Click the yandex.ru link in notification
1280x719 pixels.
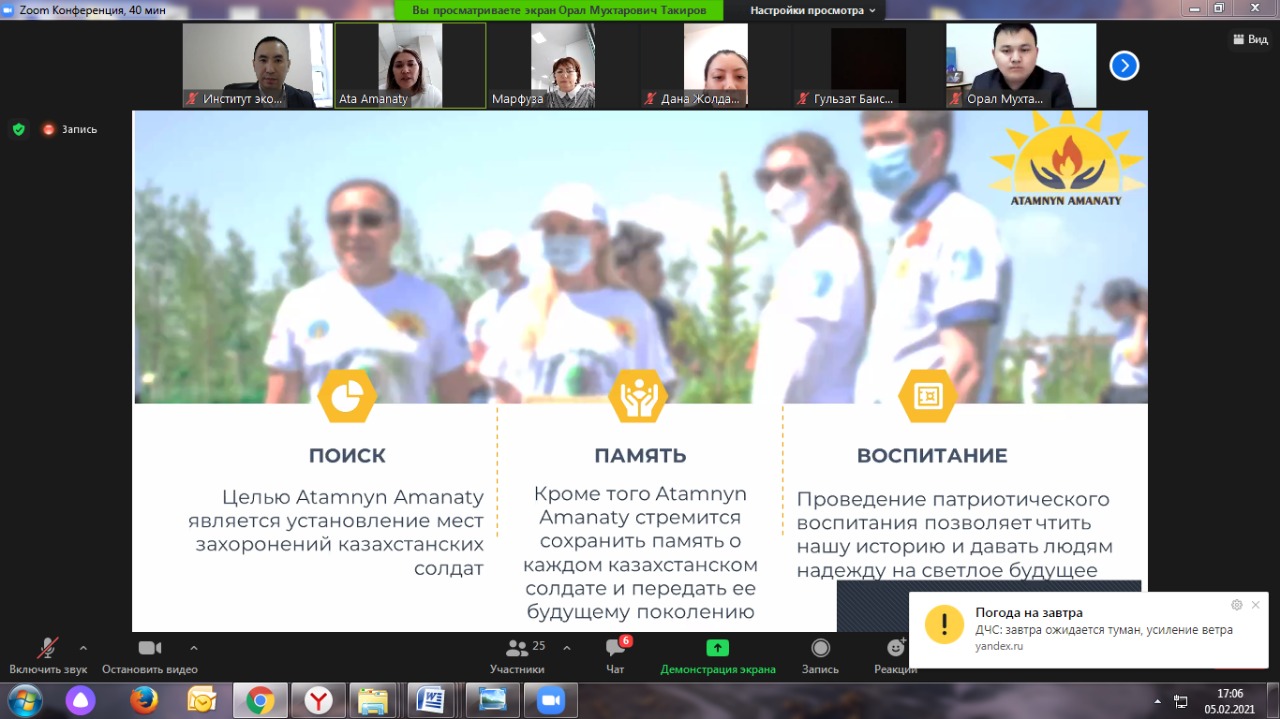pyautogui.click(x=999, y=646)
